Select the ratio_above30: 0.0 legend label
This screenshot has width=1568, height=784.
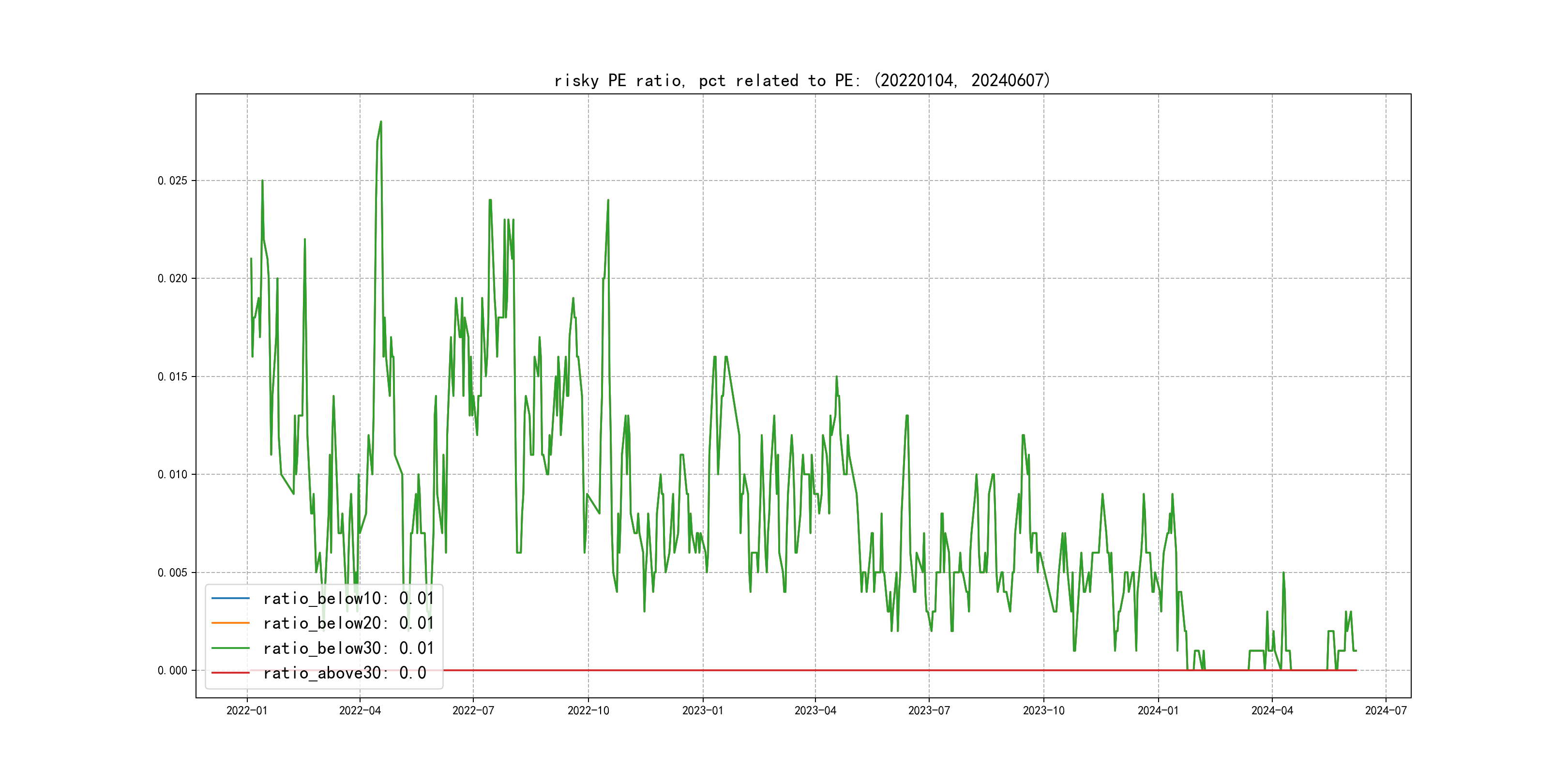click(x=345, y=673)
